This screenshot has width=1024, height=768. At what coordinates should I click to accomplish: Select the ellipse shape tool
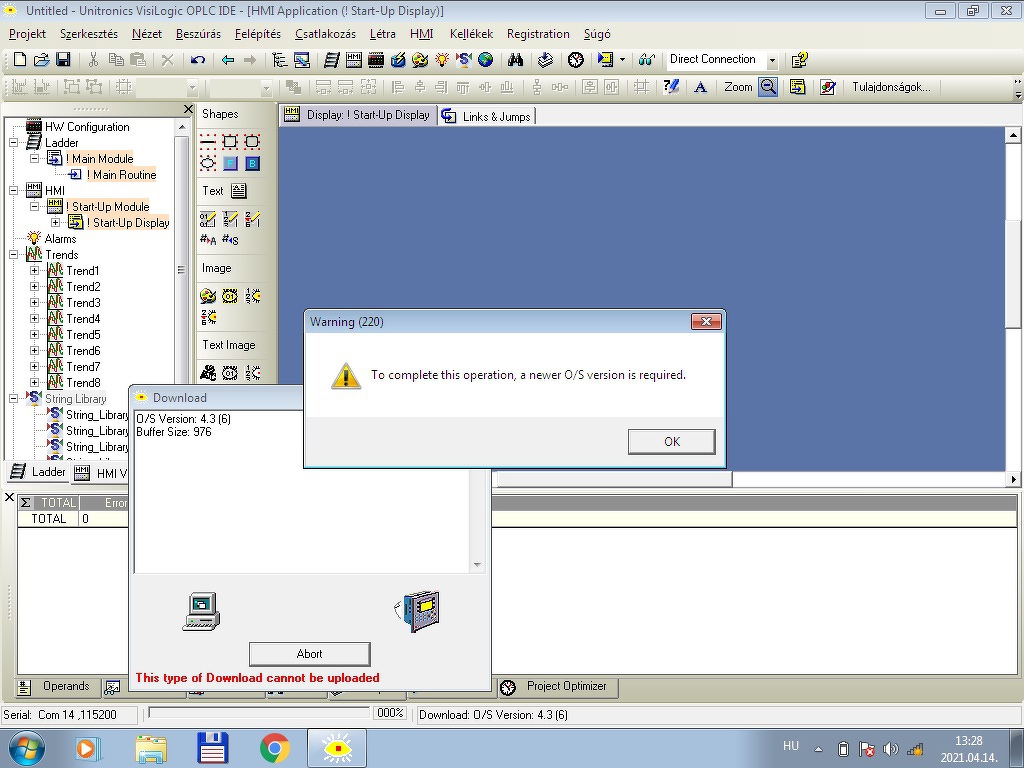[208, 163]
